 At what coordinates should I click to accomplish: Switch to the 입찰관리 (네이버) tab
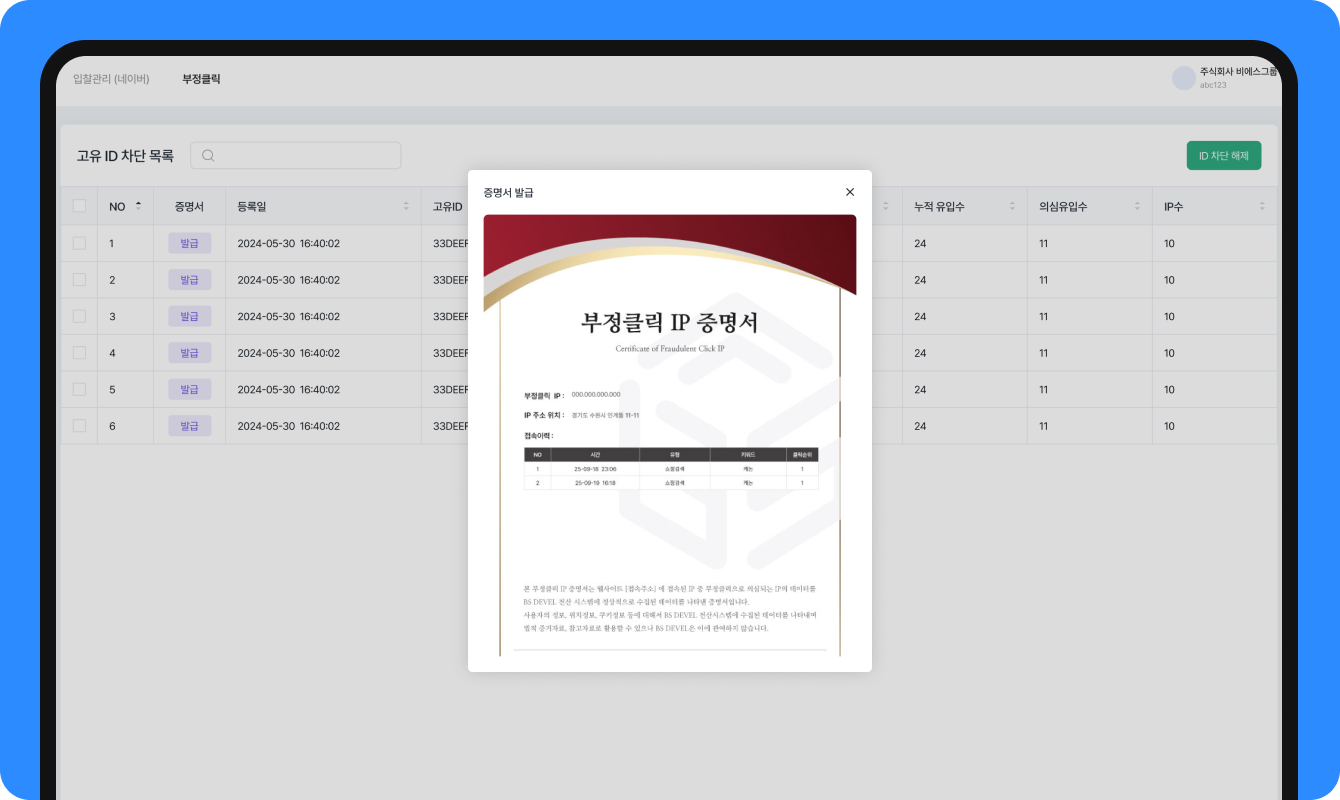pyautogui.click(x=113, y=77)
